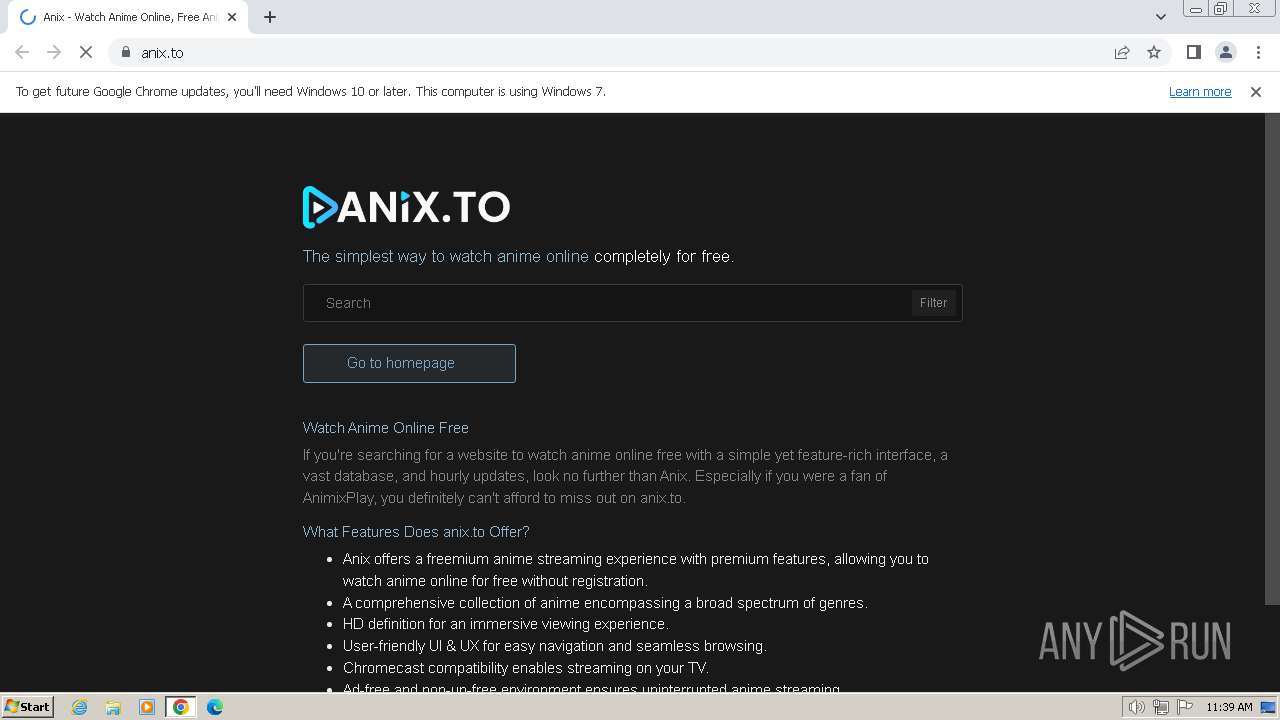Stop loading the page

coord(86,52)
